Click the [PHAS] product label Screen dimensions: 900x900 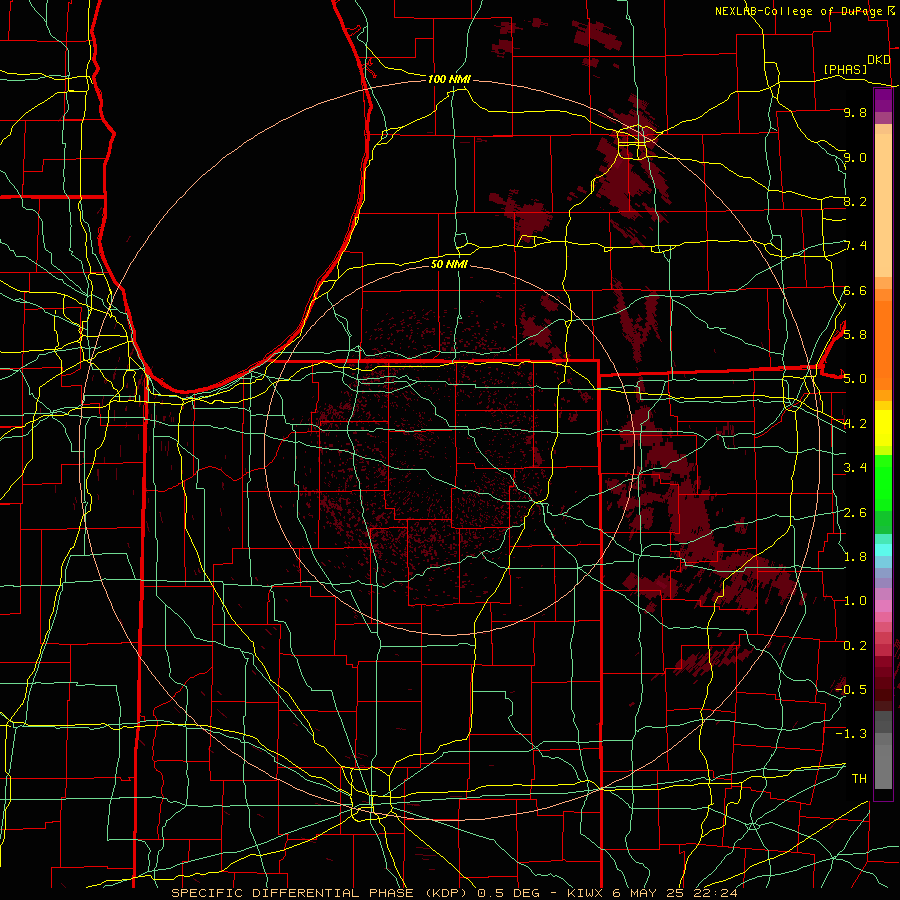[845, 69]
